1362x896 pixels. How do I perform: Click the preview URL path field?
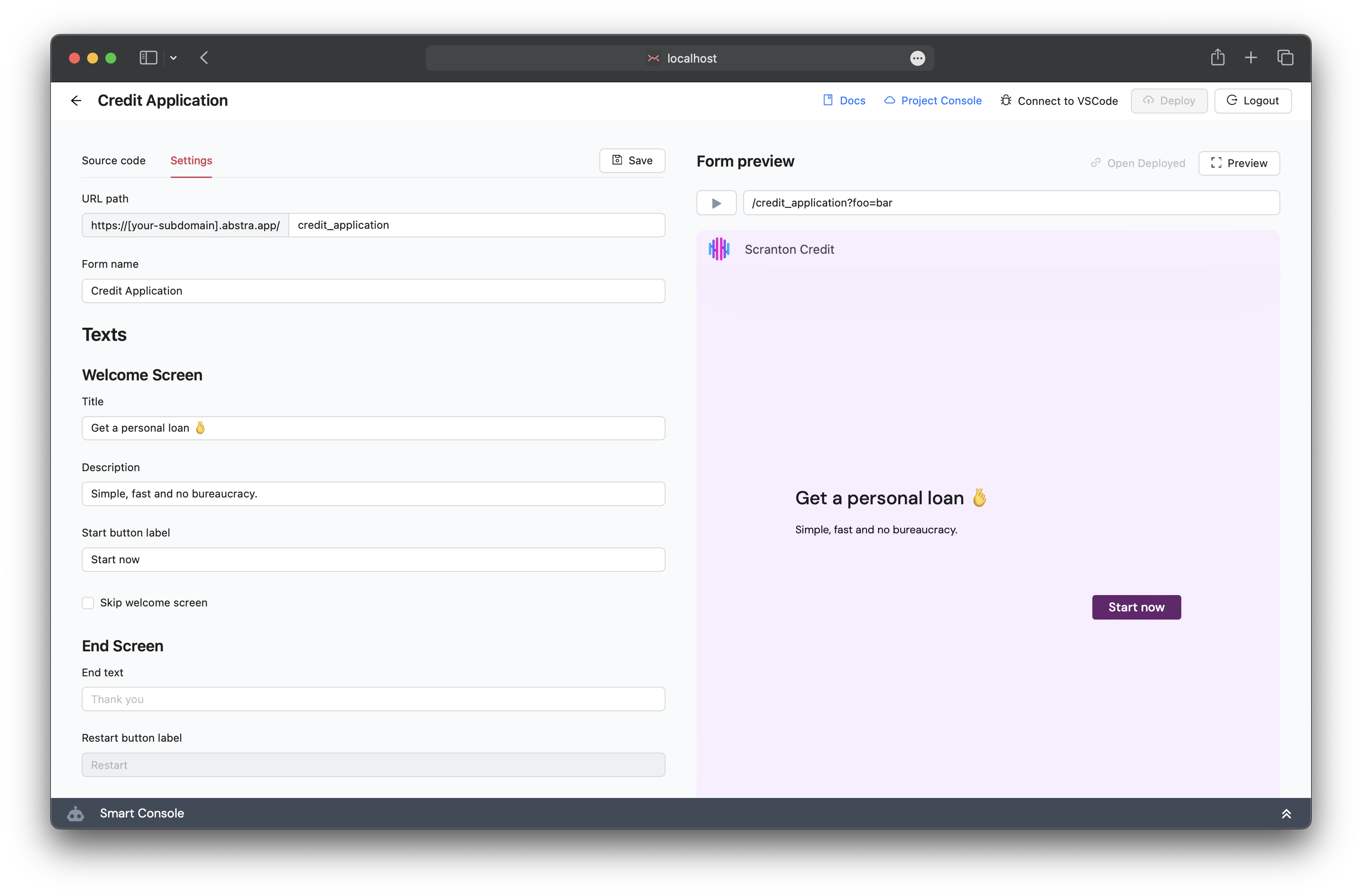click(1011, 203)
